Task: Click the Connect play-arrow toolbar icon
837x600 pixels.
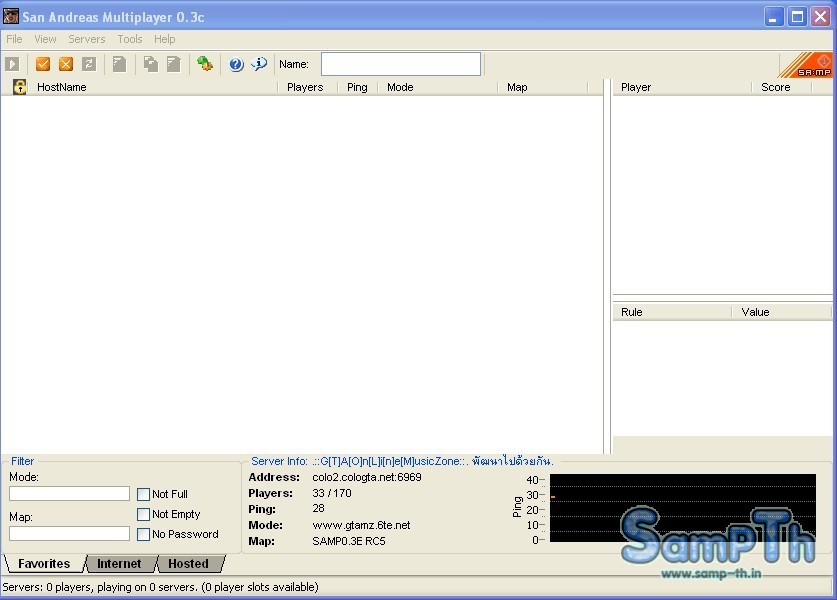Action: [12, 65]
